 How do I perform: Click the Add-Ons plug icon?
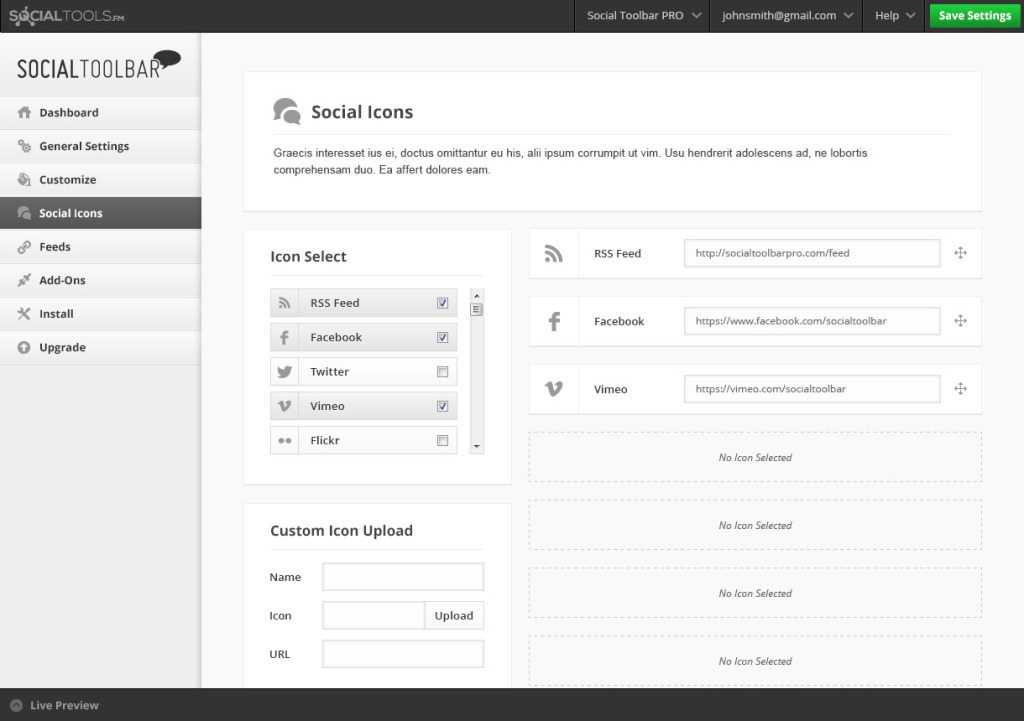click(24, 280)
